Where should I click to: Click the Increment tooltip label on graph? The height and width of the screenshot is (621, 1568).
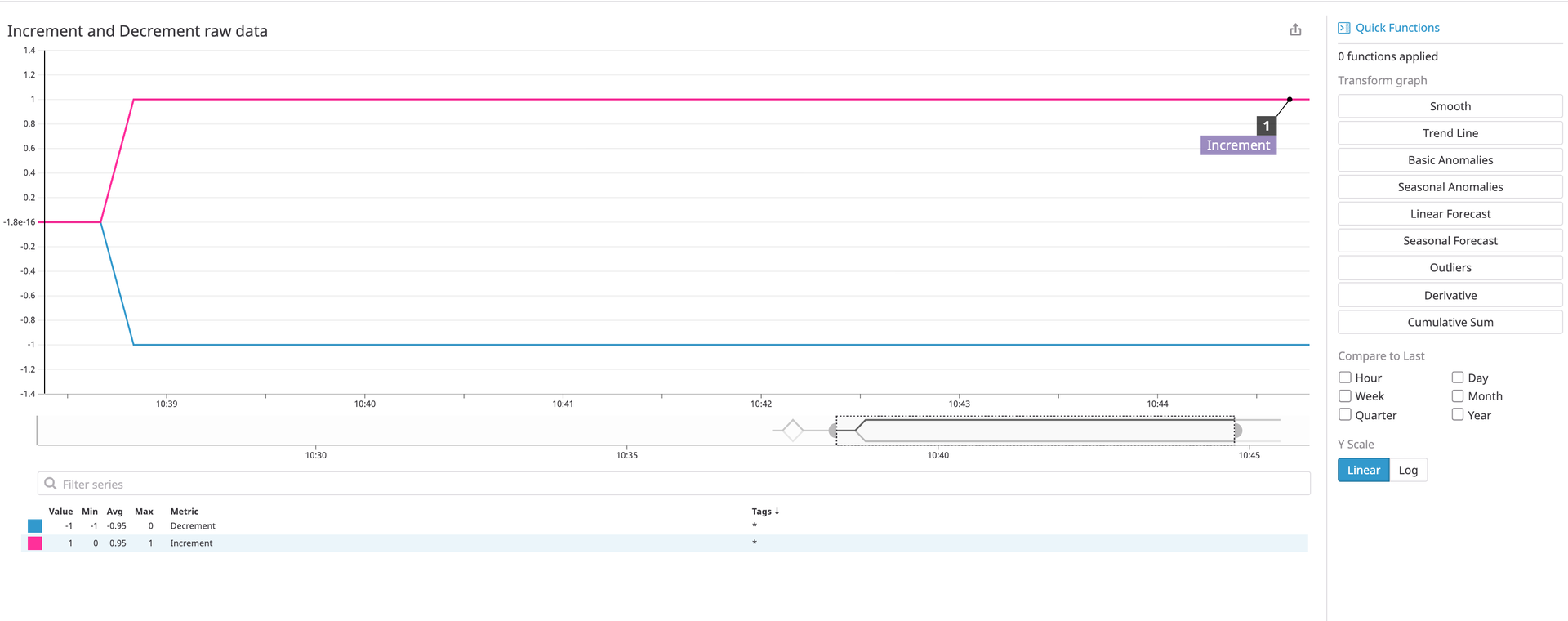tap(1238, 145)
